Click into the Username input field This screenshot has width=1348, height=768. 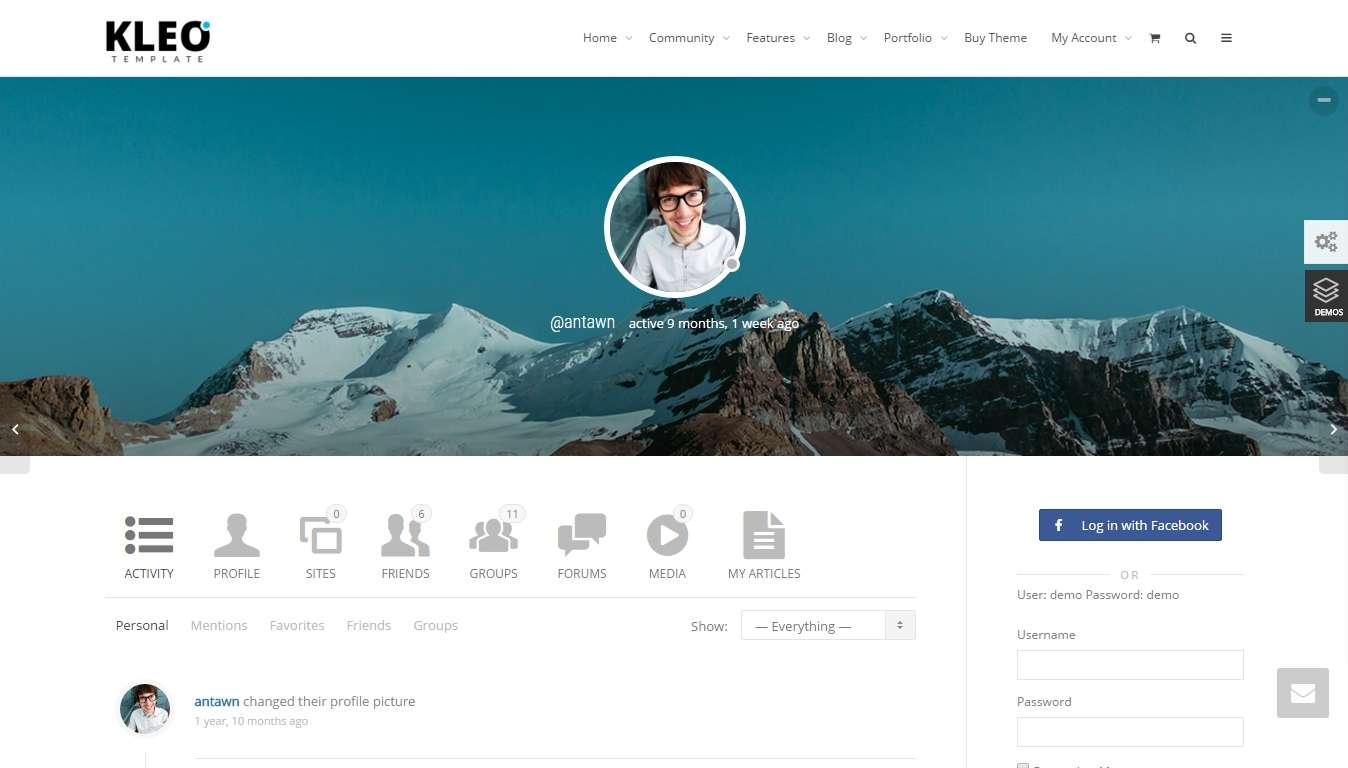(1130, 665)
